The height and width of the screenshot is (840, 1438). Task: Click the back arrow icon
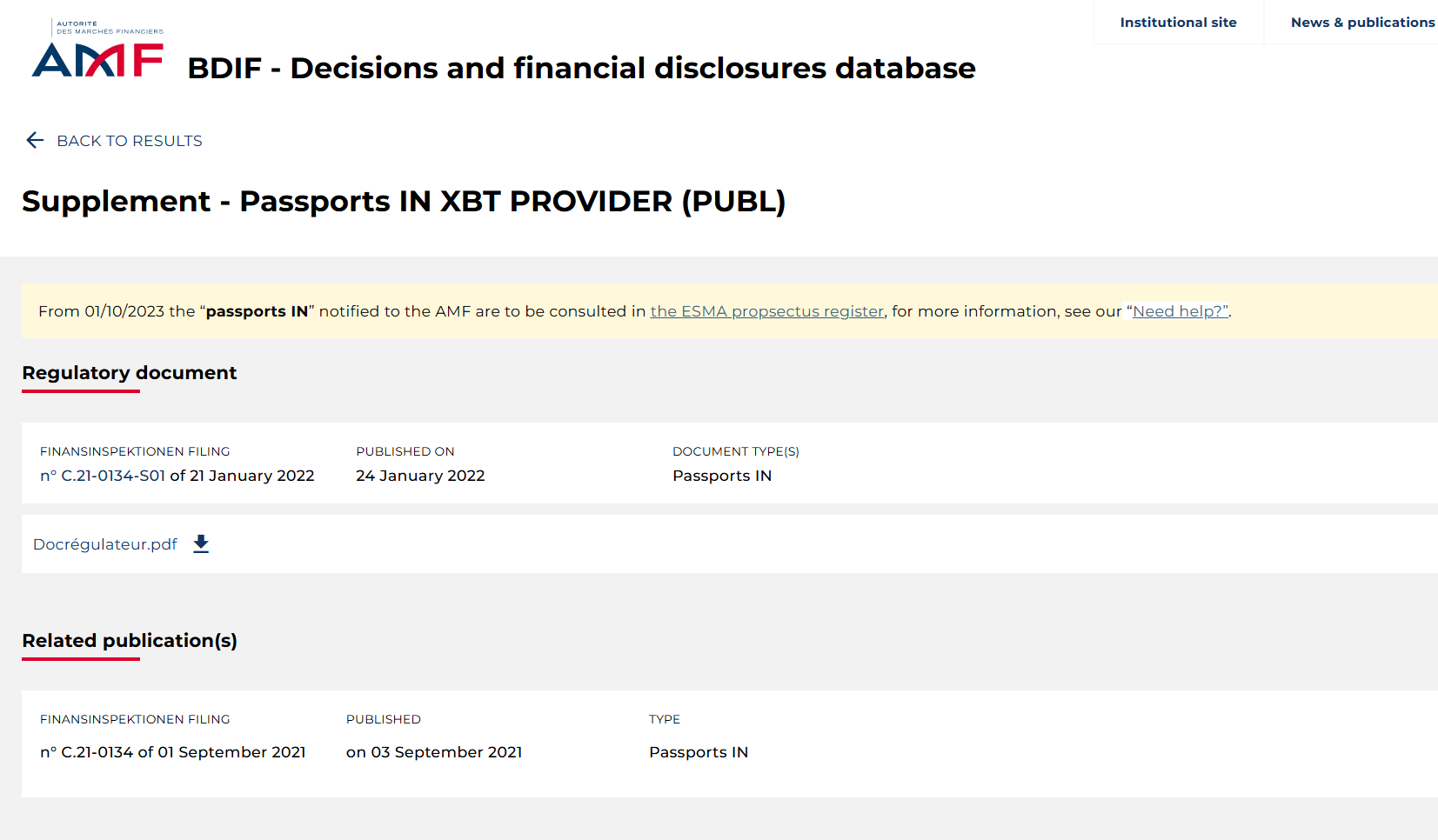pyautogui.click(x=35, y=140)
